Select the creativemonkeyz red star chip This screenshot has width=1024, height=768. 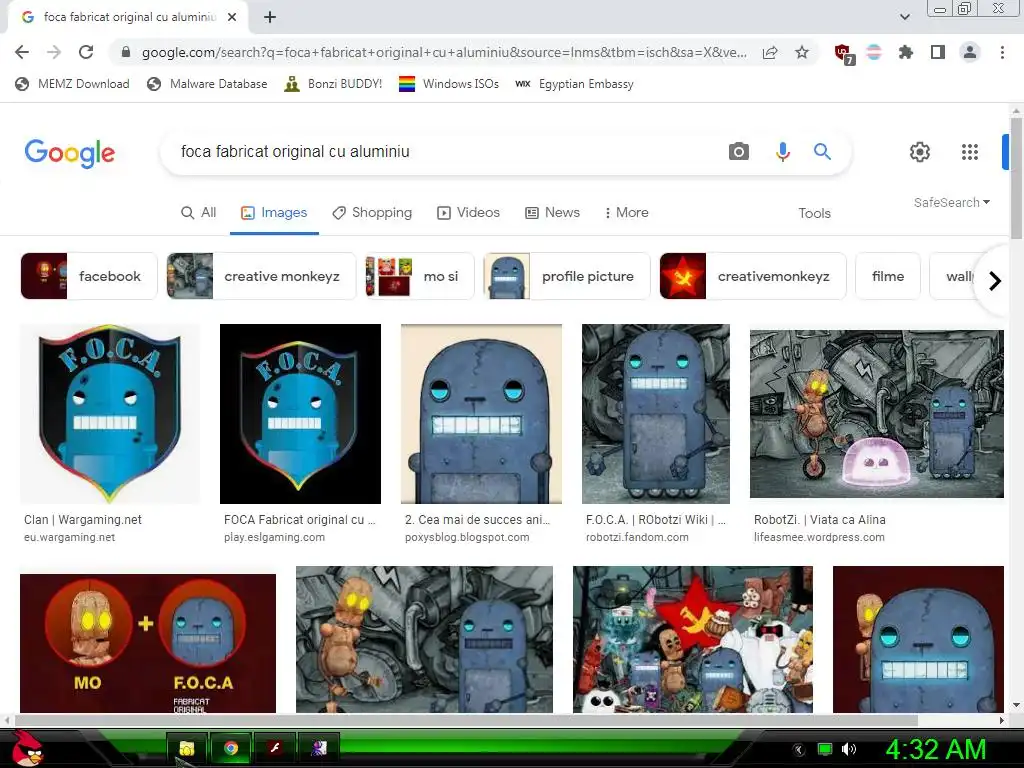click(753, 276)
